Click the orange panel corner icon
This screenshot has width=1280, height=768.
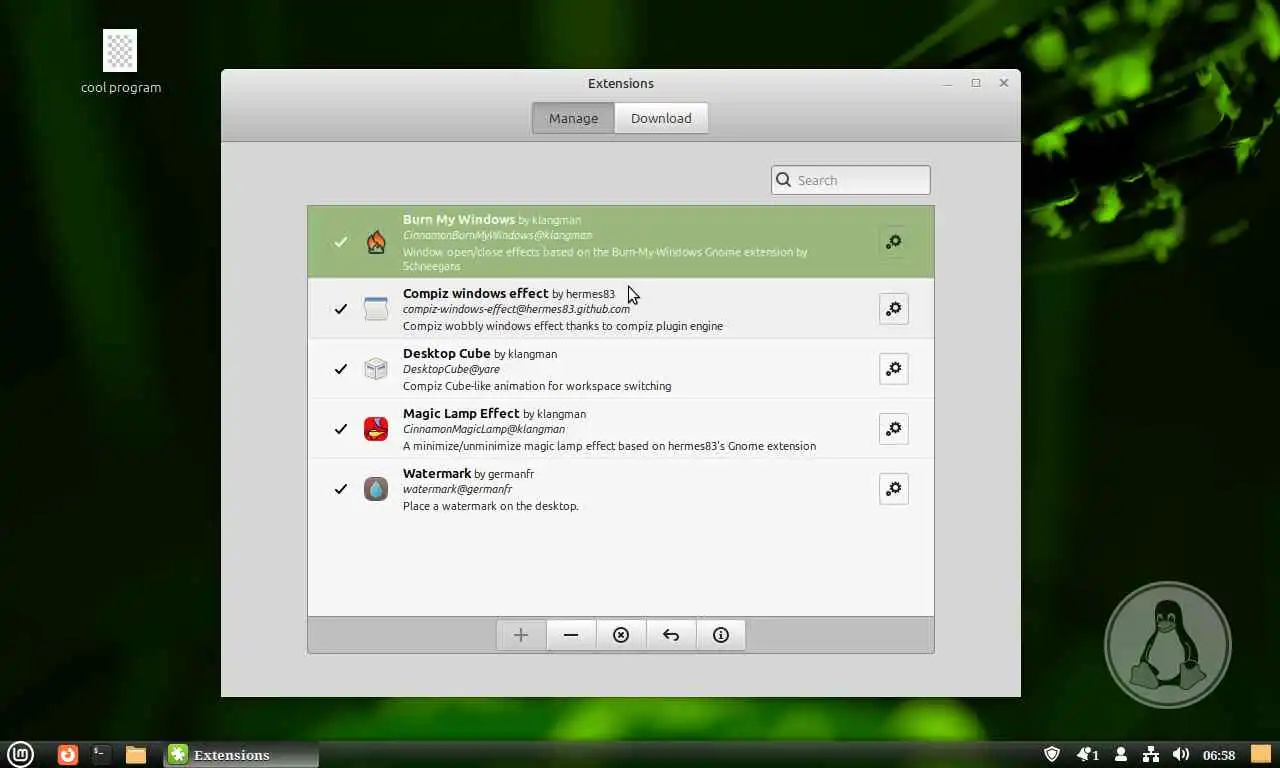tap(1260, 755)
